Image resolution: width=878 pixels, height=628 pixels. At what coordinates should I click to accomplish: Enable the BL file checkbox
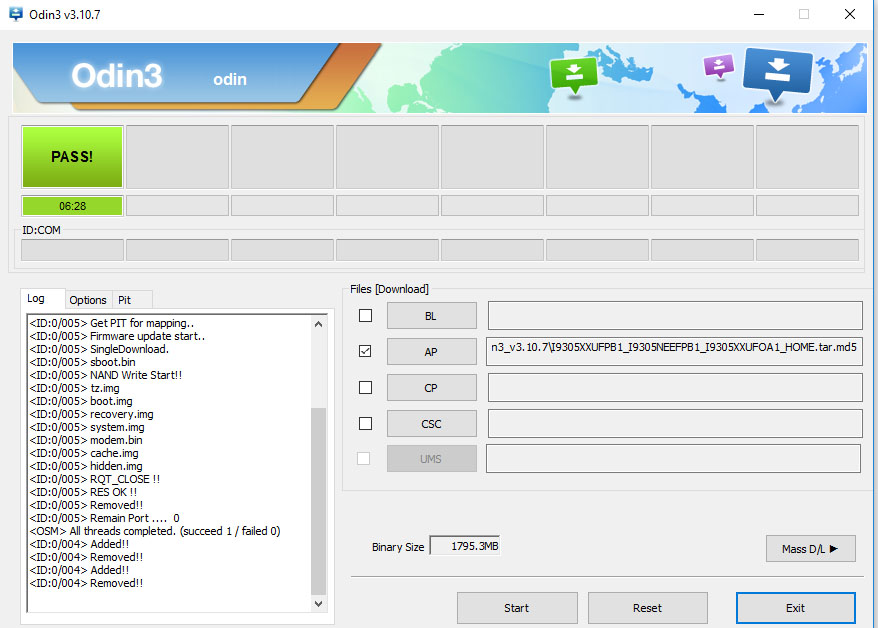click(365, 316)
